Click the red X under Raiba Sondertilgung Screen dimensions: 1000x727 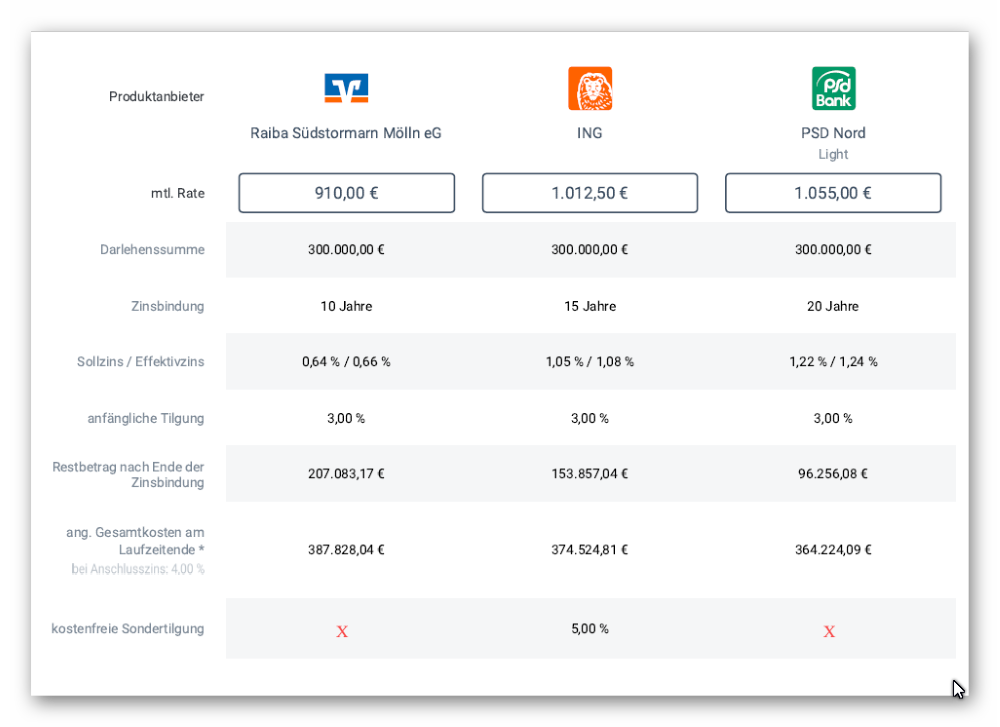click(x=342, y=631)
